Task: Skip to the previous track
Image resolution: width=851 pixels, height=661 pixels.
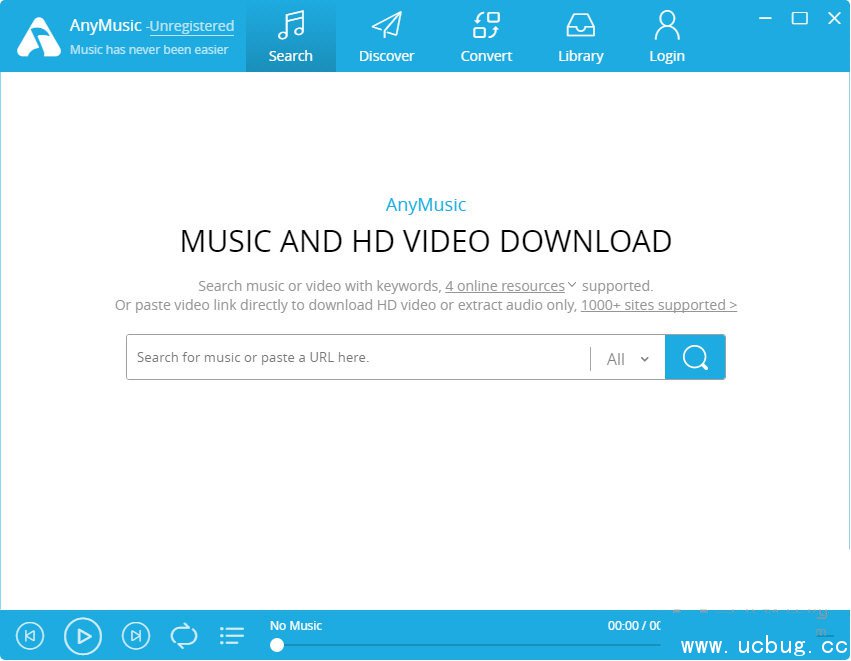Action: click(30, 635)
